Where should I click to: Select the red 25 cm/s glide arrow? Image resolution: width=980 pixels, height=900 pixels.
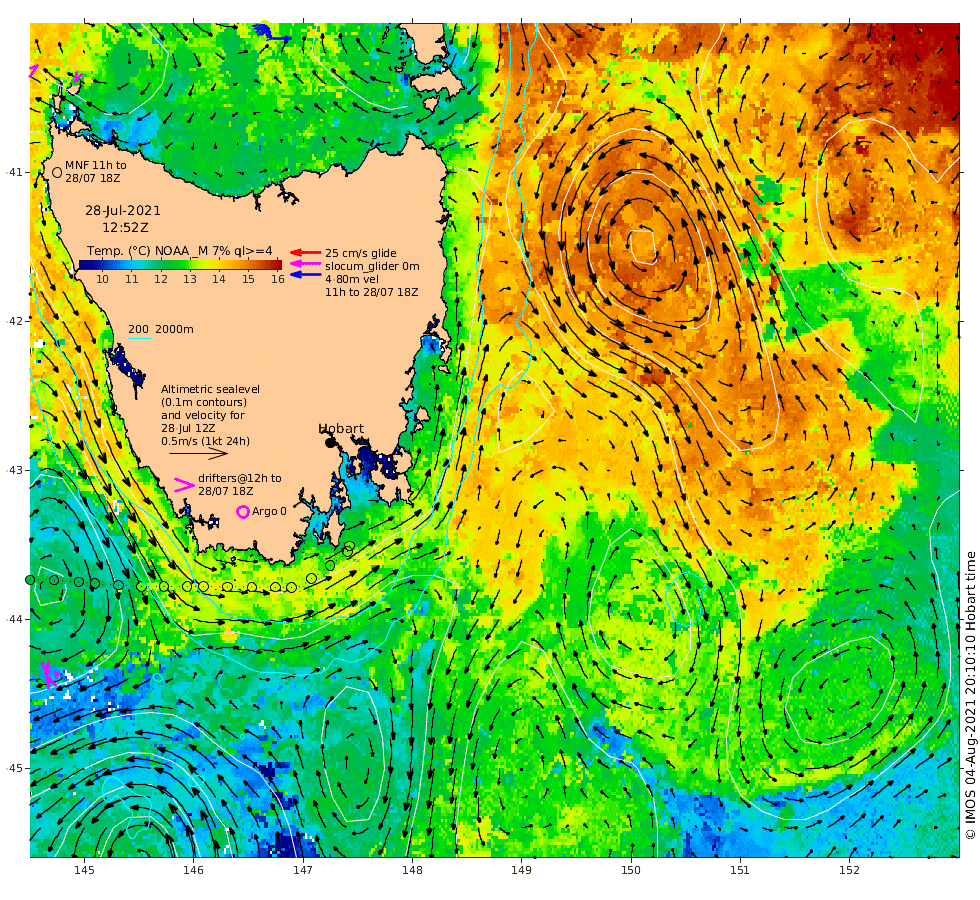[306, 252]
